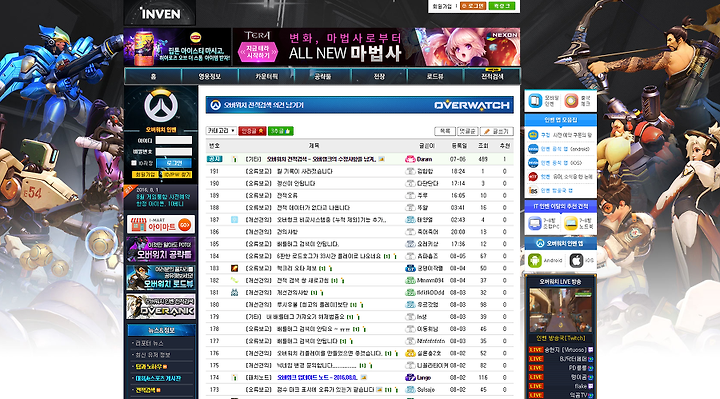
Task: Click the Overwatch icon in board title banner
Action: (215, 105)
